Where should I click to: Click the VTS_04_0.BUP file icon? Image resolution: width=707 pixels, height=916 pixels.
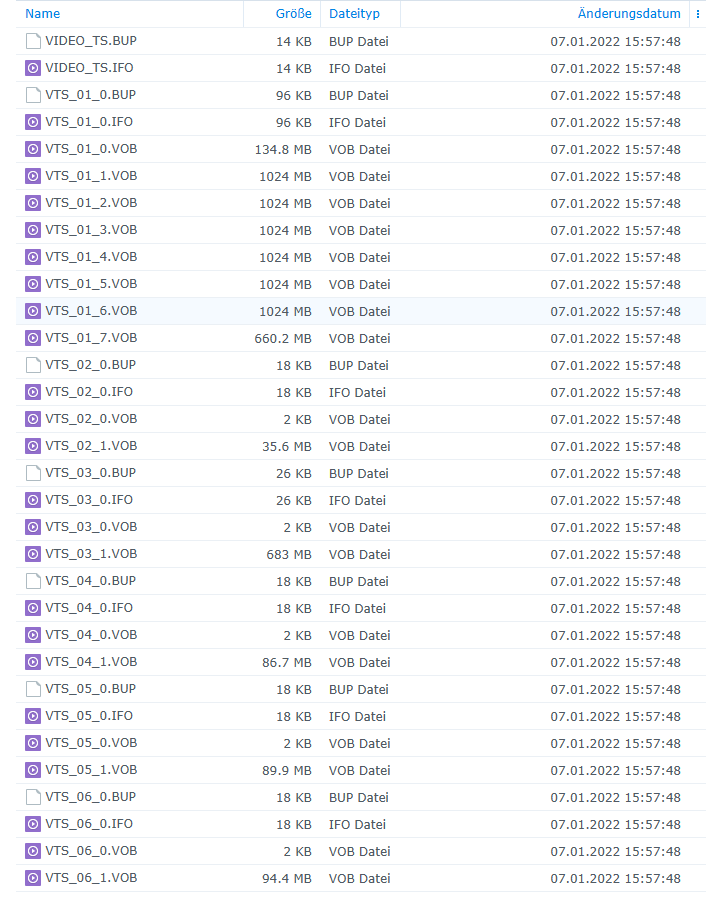pos(33,581)
